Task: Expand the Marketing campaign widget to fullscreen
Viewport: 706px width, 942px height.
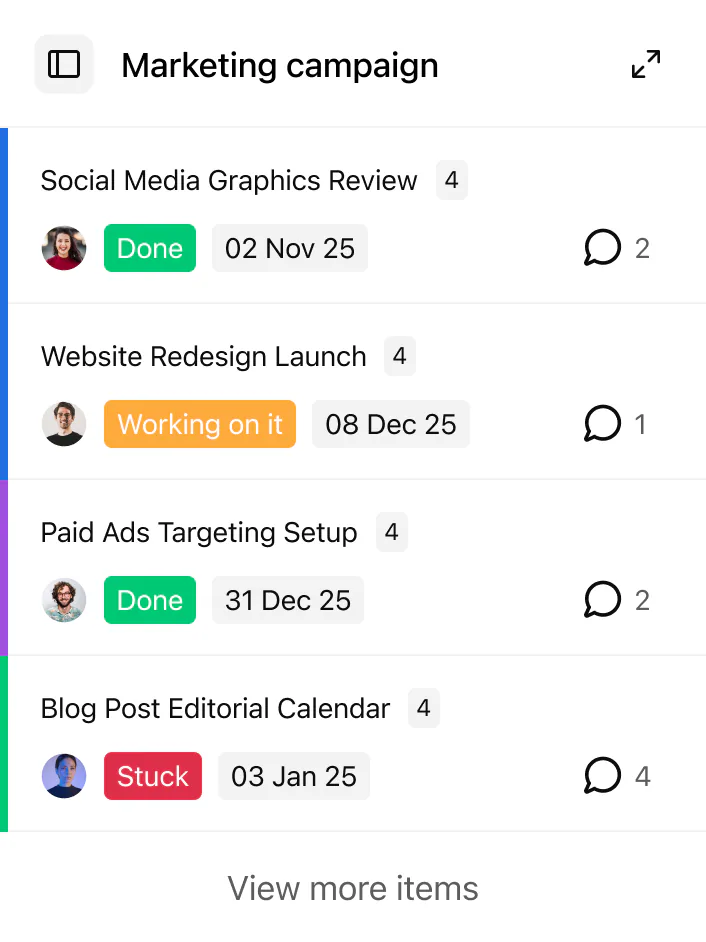Action: (646, 63)
